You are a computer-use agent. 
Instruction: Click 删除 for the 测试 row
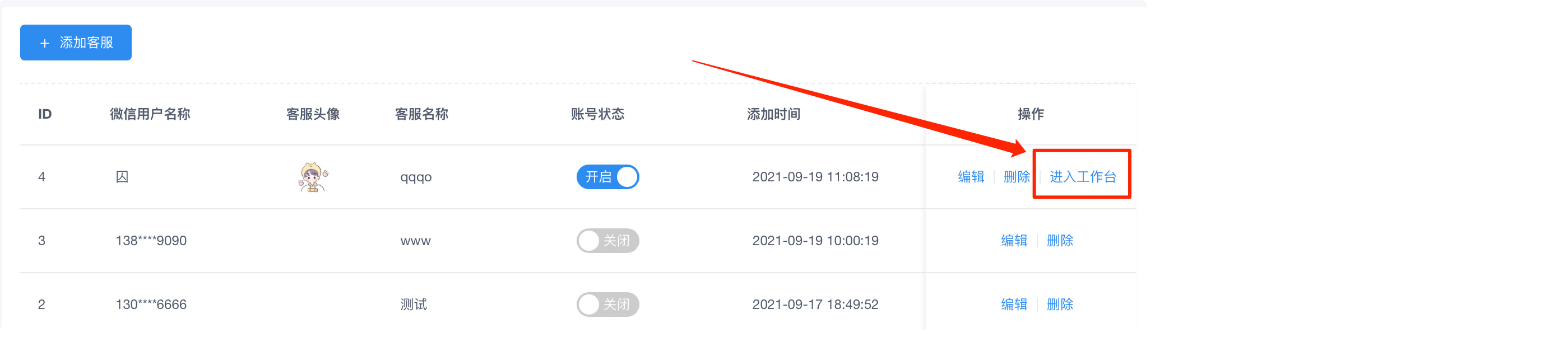click(x=1059, y=304)
